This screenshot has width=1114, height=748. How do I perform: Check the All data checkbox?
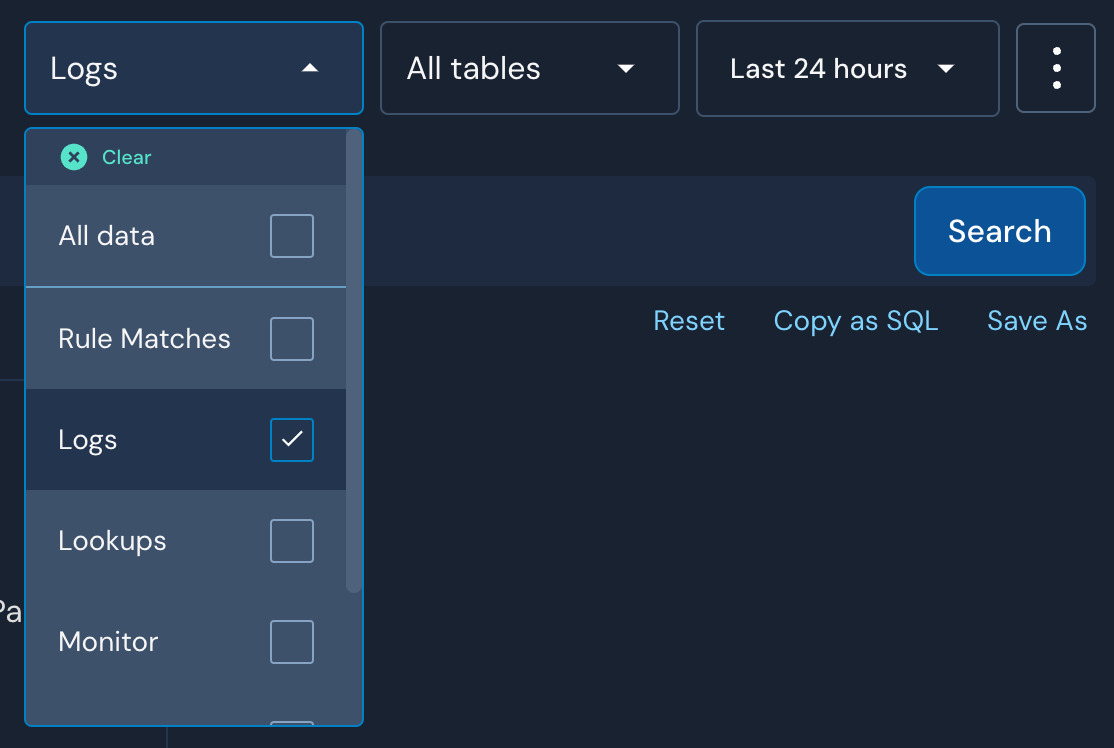click(x=291, y=236)
